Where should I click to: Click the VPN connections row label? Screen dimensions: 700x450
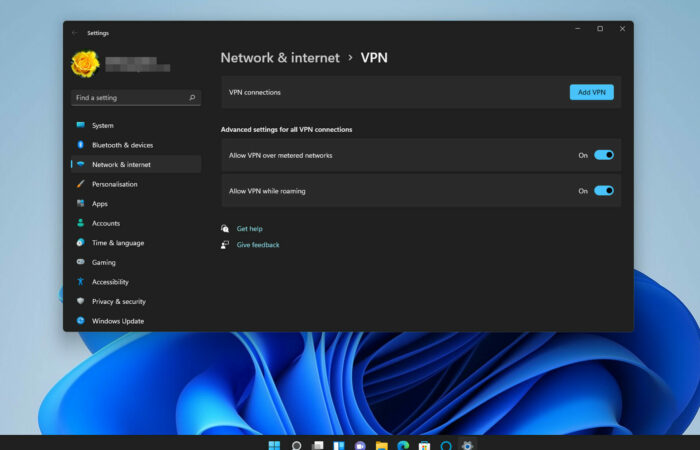tap(255, 92)
